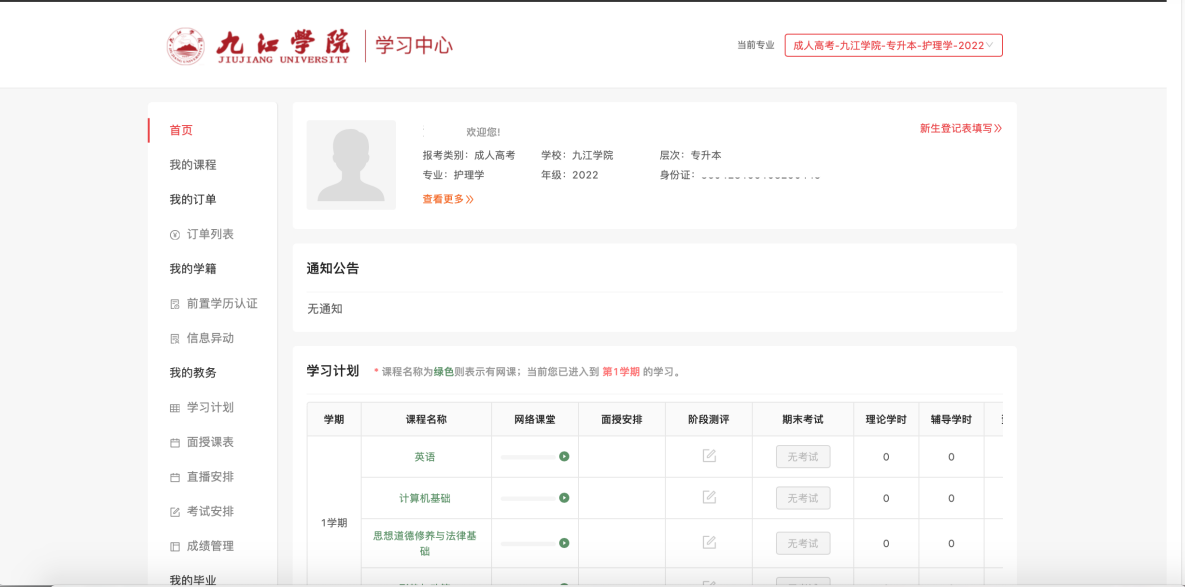The image size is (1185, 587).
Task: Click the 成绩管理 sidebar icon
Action: point(175,546)
